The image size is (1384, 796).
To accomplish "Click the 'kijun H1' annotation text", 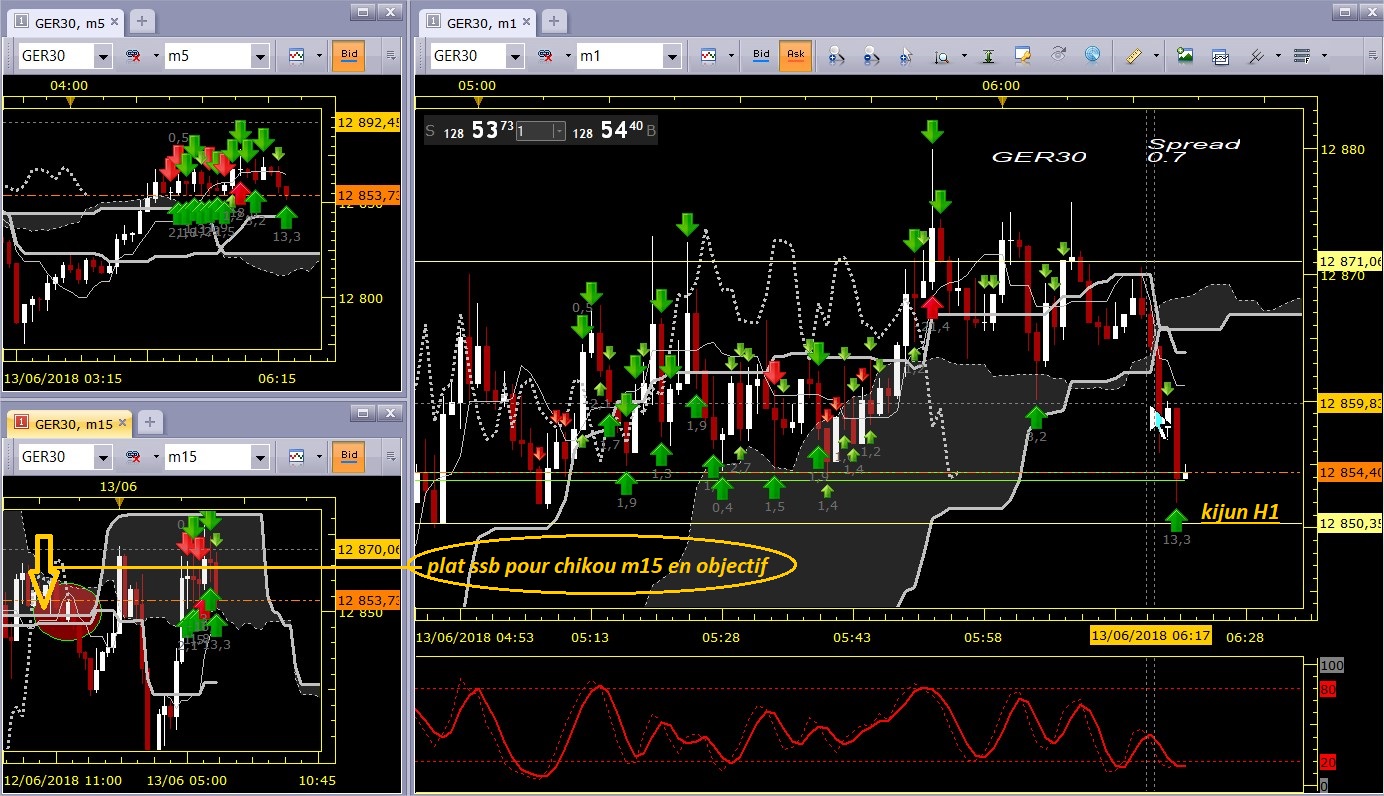I will coord(1240,512).
